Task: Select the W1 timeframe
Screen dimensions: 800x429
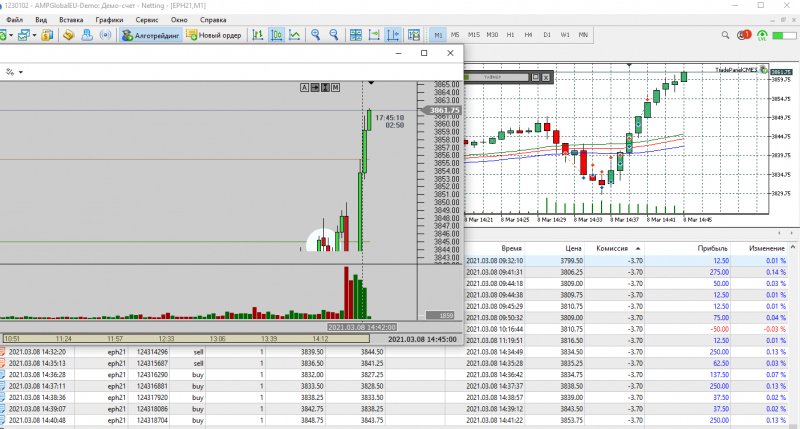Action: [x=565, y=35]
